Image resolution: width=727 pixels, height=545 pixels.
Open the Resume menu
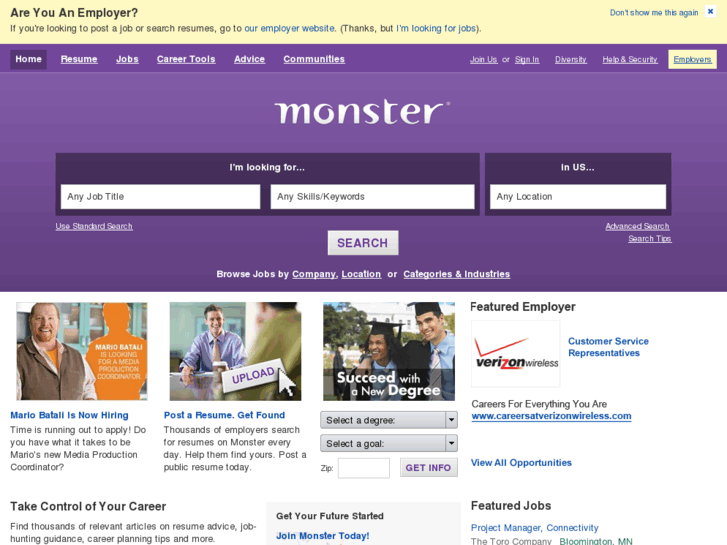(79, 59)
